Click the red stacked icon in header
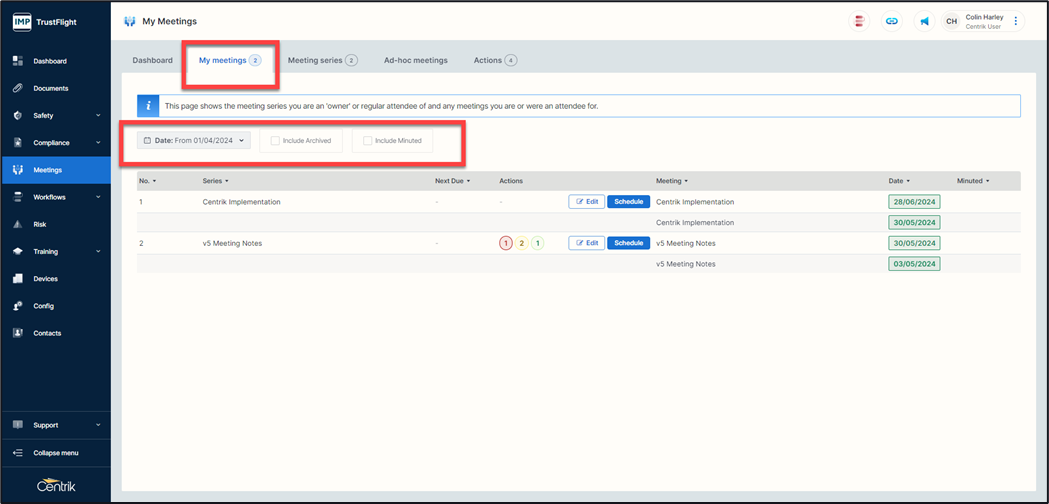Image resolution: width=1049 pixels, height=504 pixels. tap(858, 21)
